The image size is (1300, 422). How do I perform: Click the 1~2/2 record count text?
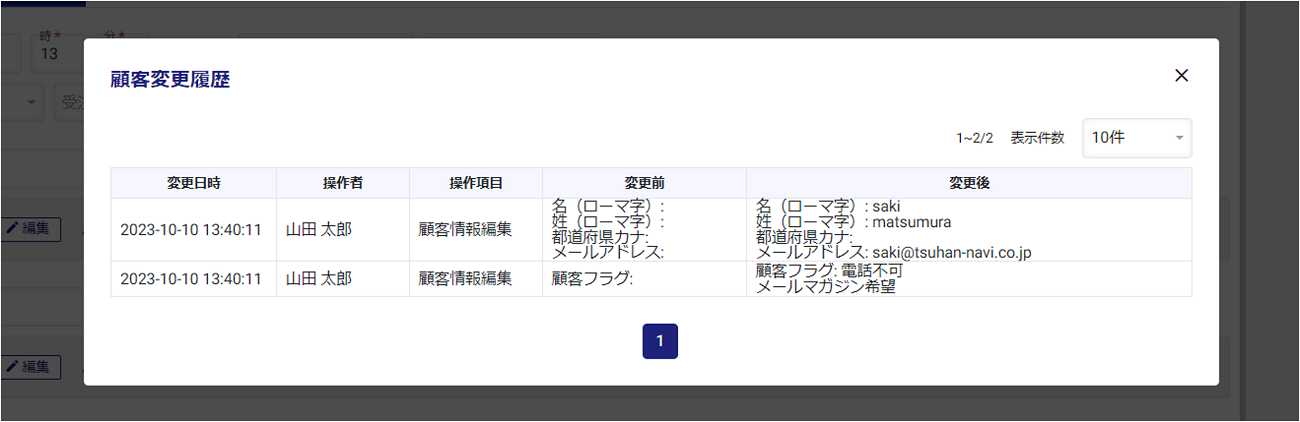(x=974, y=138)
